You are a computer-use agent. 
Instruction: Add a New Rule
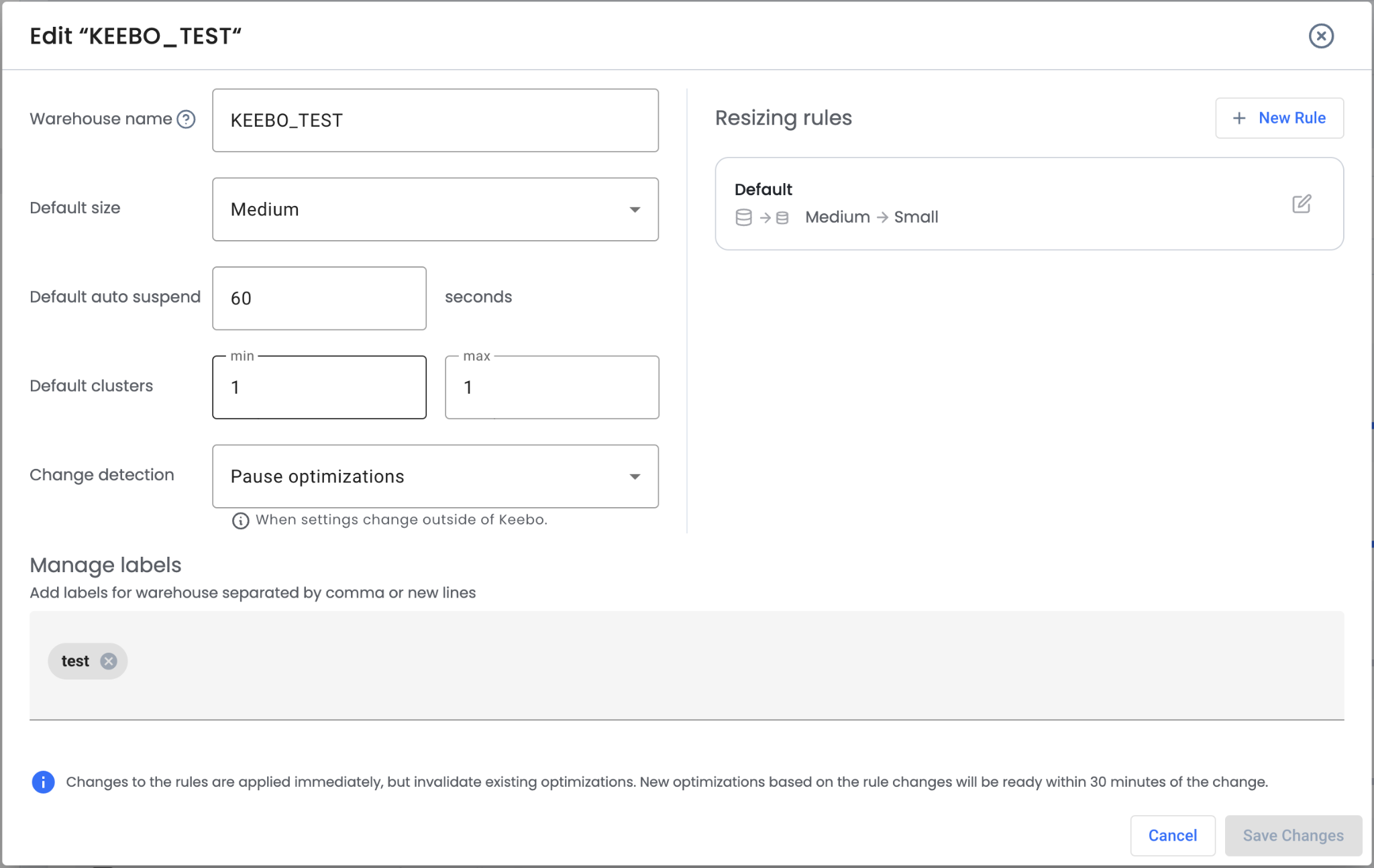pos(1279,118)
